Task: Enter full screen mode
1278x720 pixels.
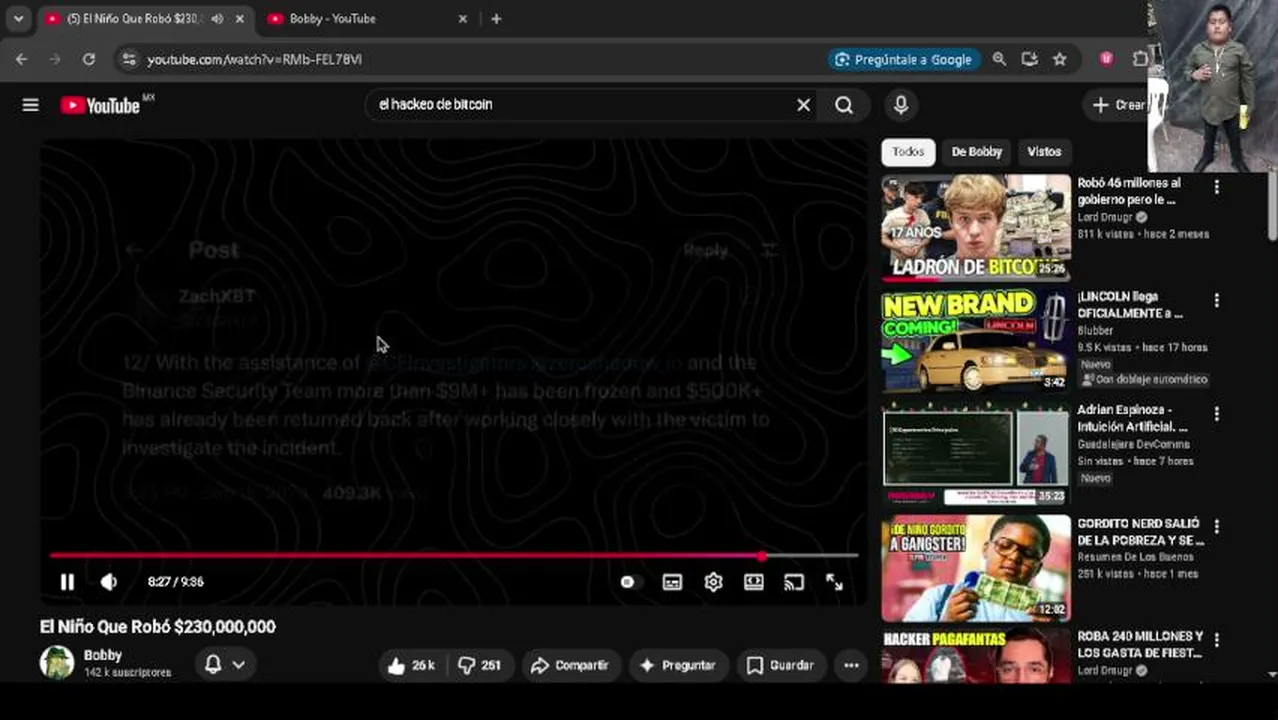Action: (x=834, y=582)
